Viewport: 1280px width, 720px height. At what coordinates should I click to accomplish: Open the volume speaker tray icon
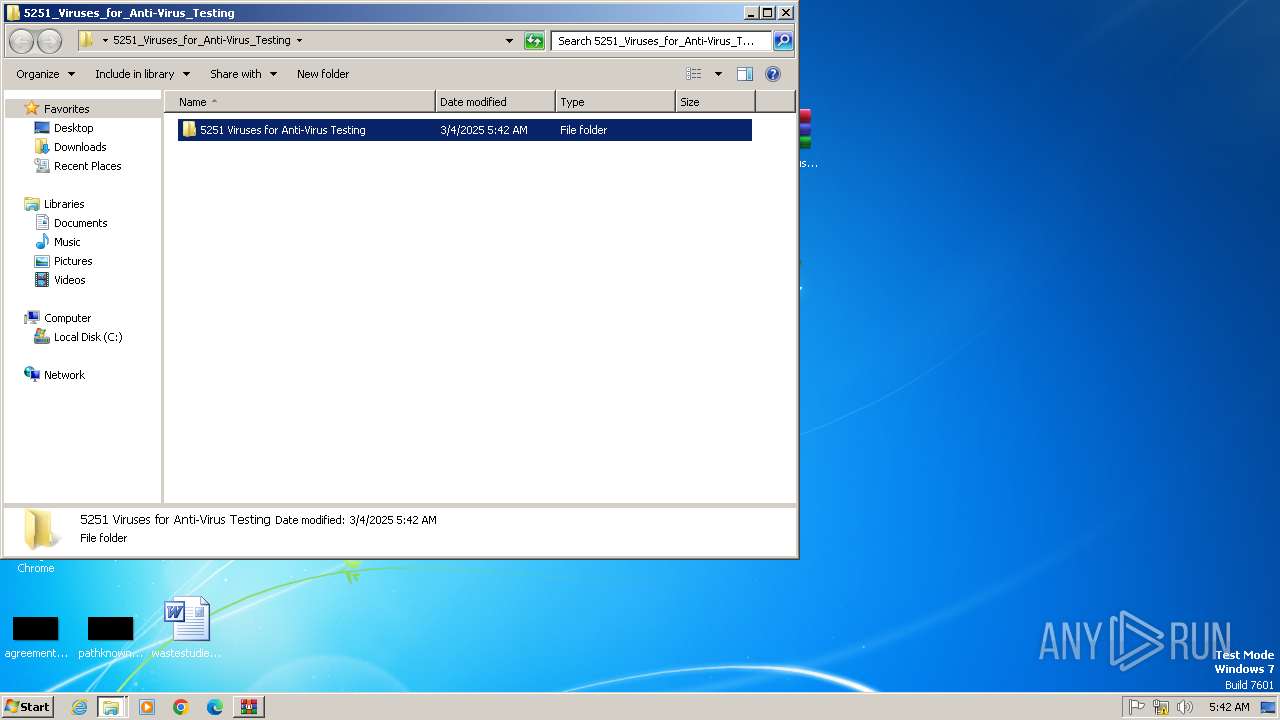[1185, 707]
